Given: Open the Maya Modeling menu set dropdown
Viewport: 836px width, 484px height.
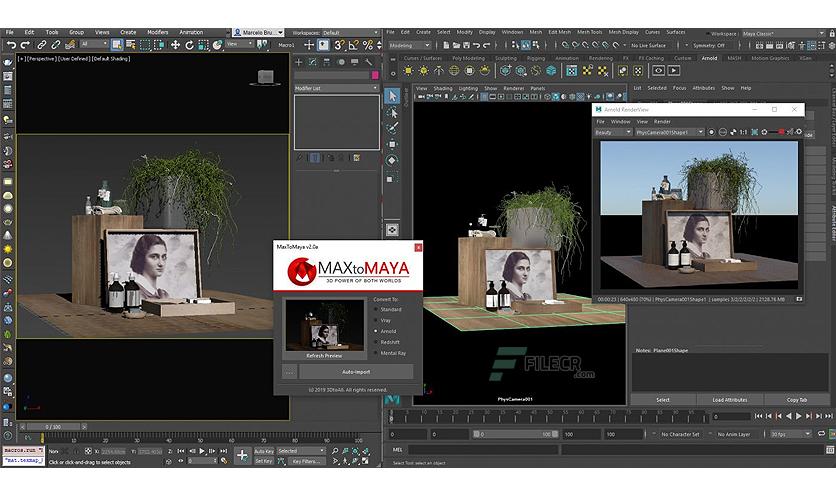Looking at the screenshot, I should [x=409, y=45].
